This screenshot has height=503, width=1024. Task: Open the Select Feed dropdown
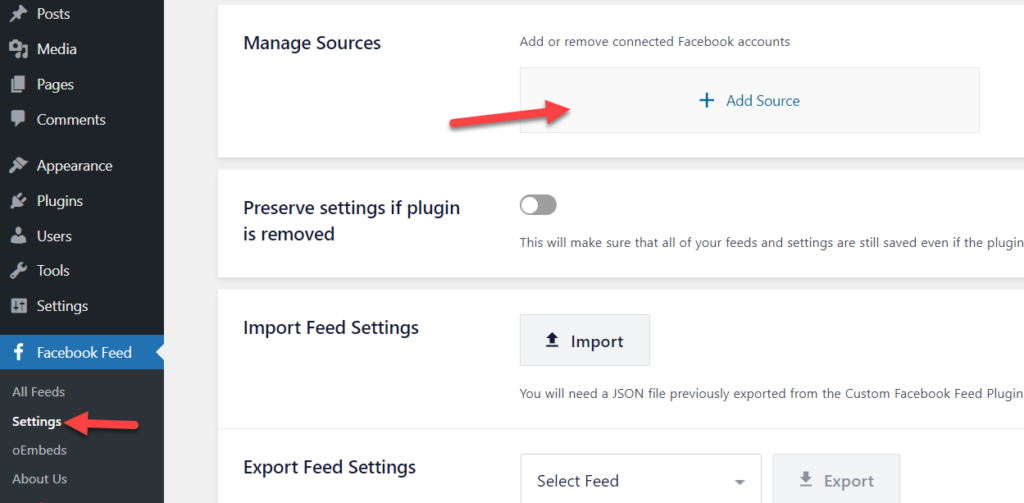tap(641, 481)
